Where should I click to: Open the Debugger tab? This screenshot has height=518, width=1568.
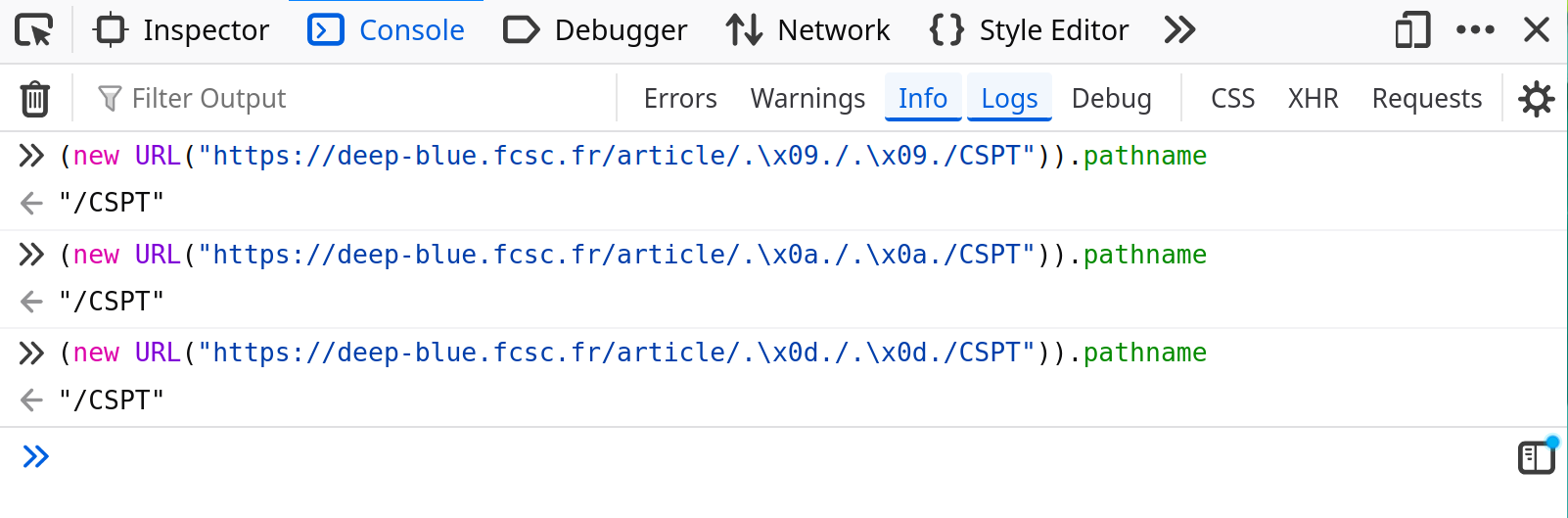(x=595, y=30)
